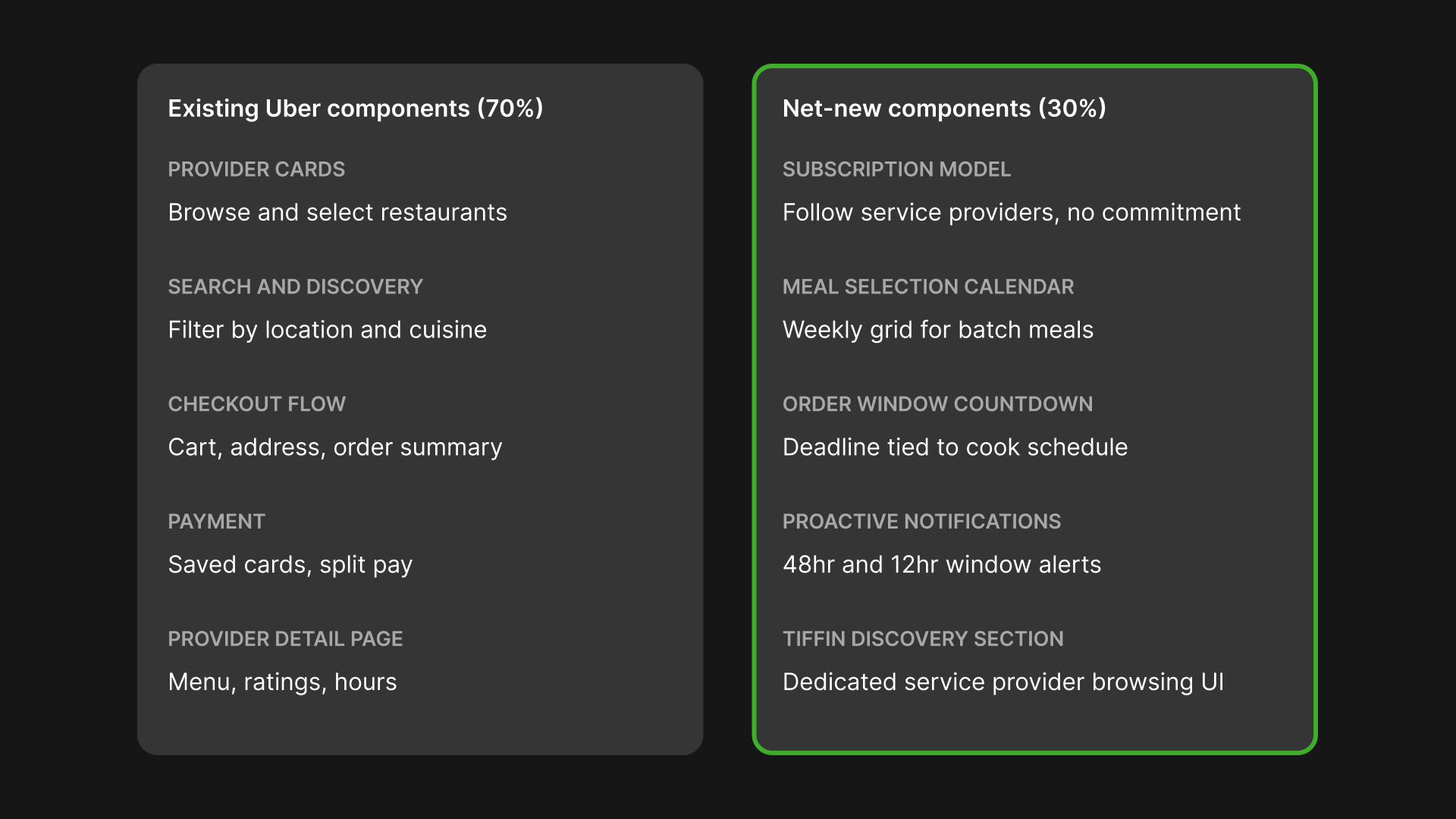Select the PAYMENT label
This screenshot has width=1456, height=819.
[216, 522]
